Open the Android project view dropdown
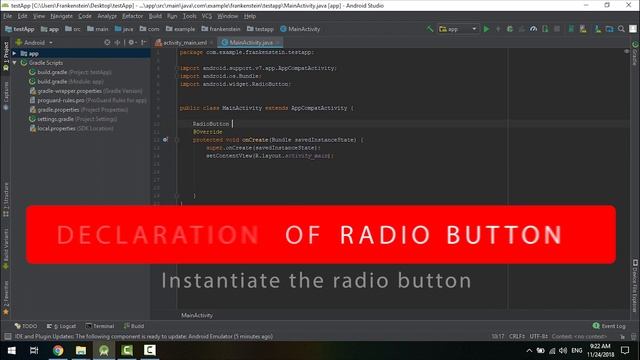640x360 pixels. tap(34, 42)
